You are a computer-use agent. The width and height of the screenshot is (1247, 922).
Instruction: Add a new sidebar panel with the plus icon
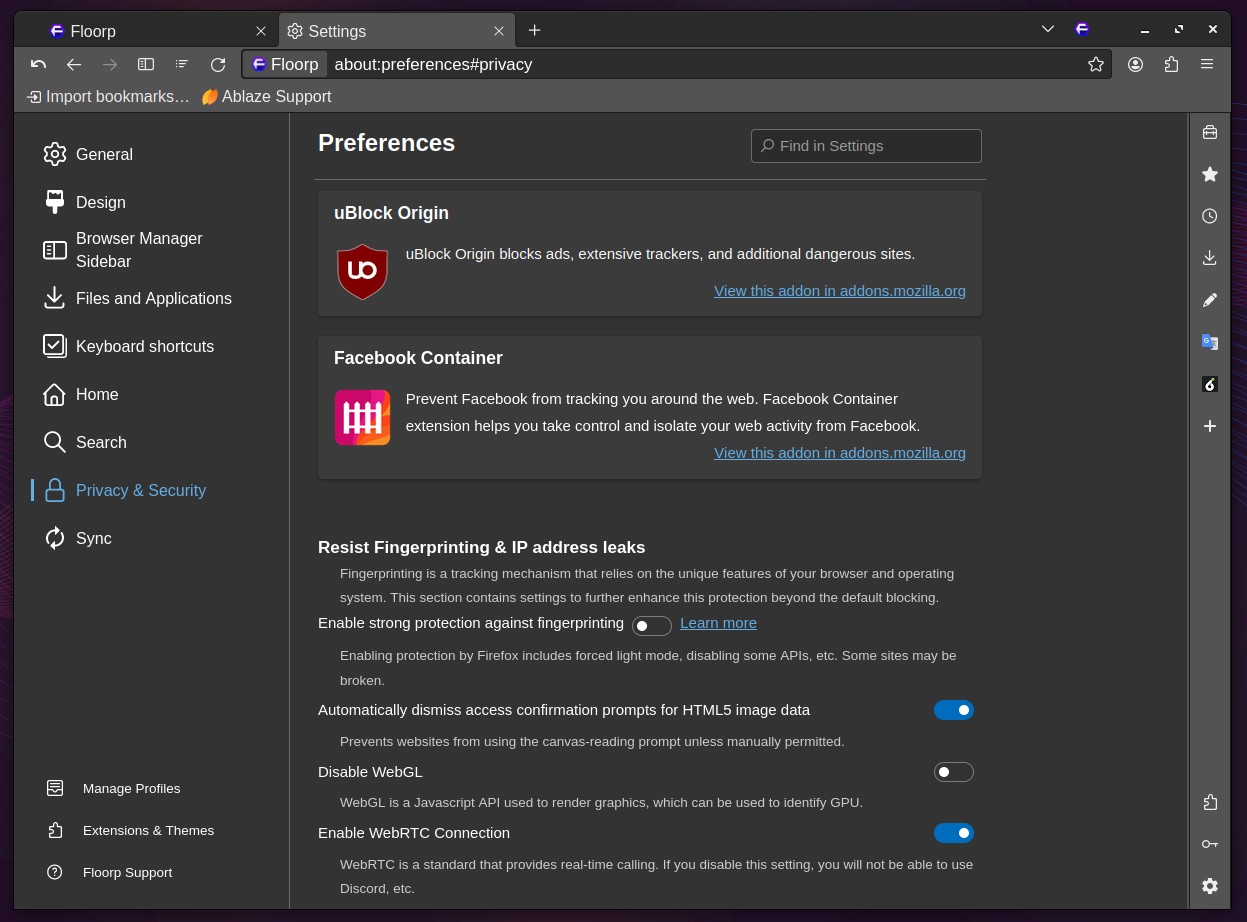pos(1209,426)
